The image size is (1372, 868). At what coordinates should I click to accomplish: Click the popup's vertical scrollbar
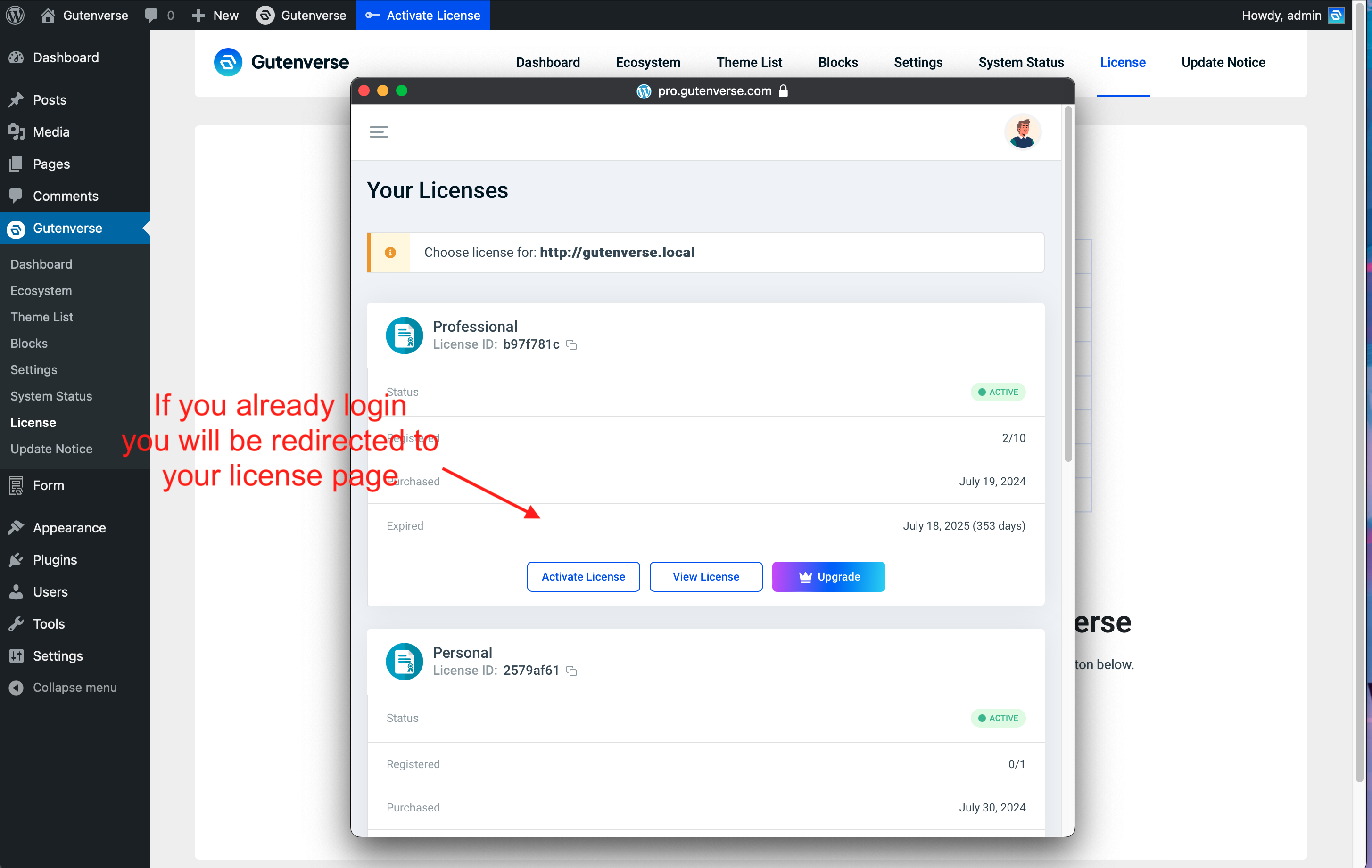click(1068, 285)
